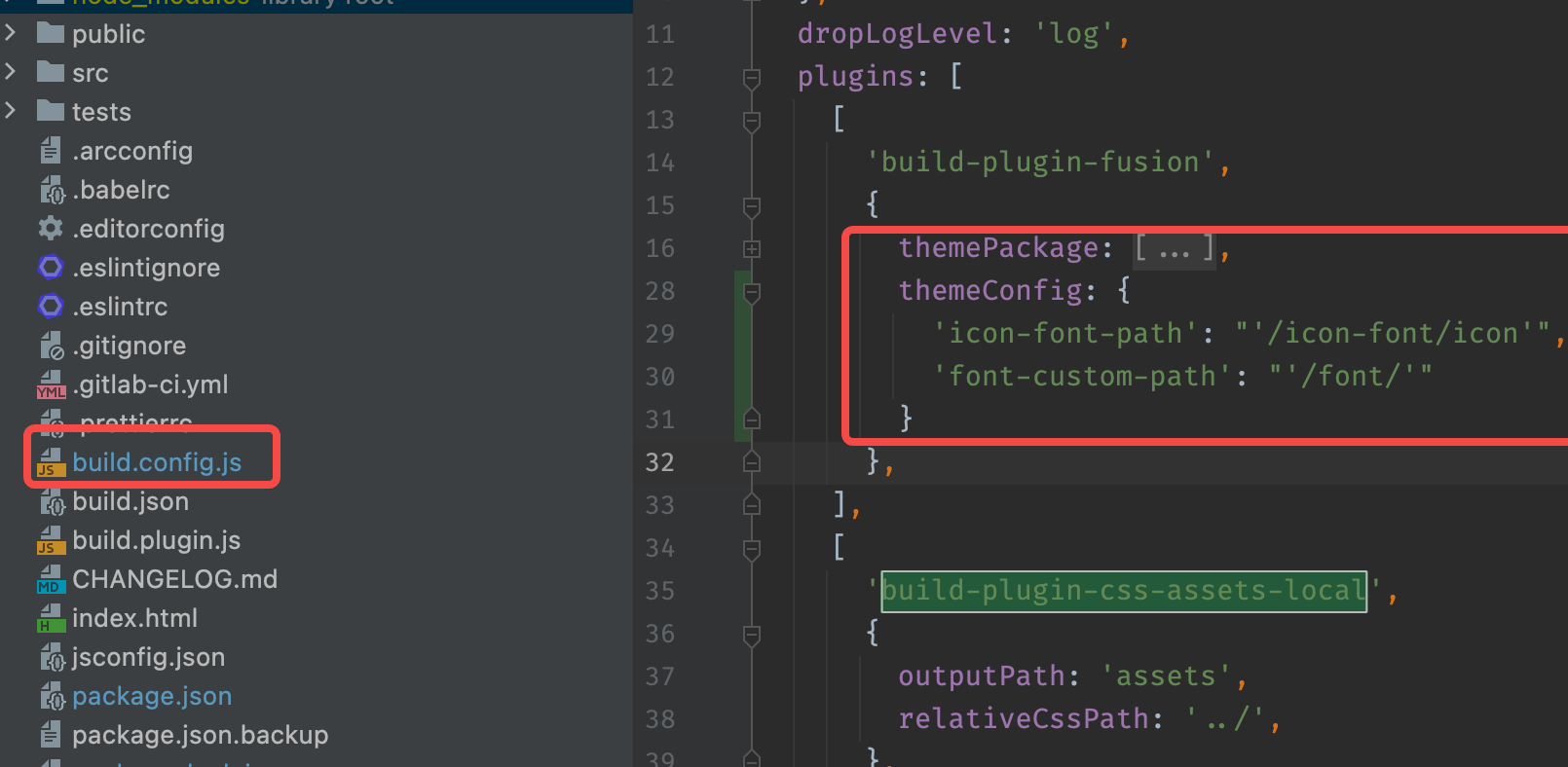
Task: Click the themeConfig property name
Action: pos(989,291)
